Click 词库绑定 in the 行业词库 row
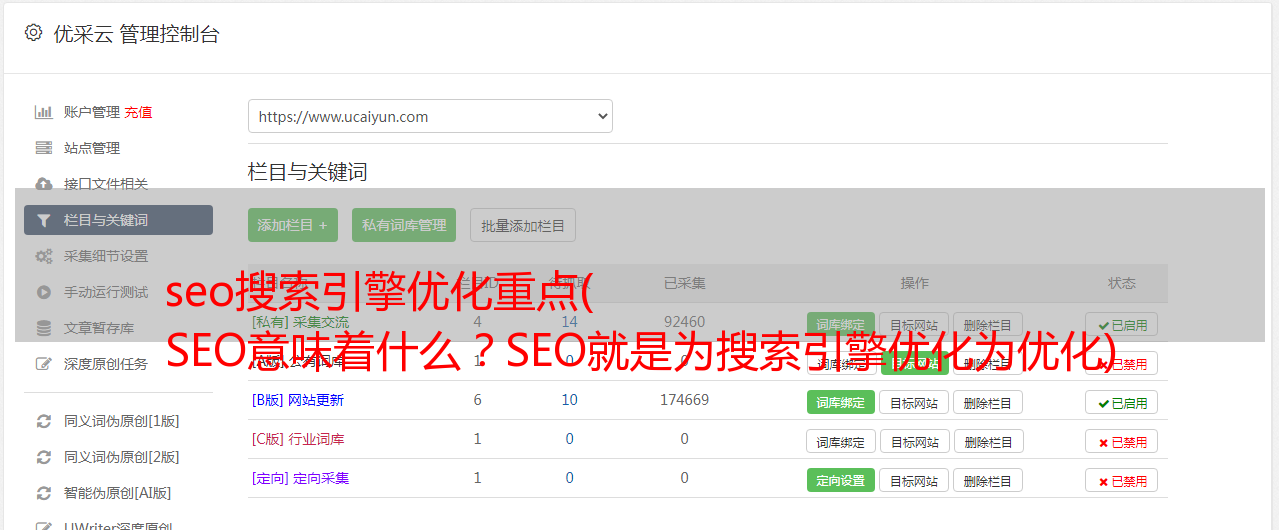The width and height of the screenshot is (1279, 530). click(x=841, y=441)
